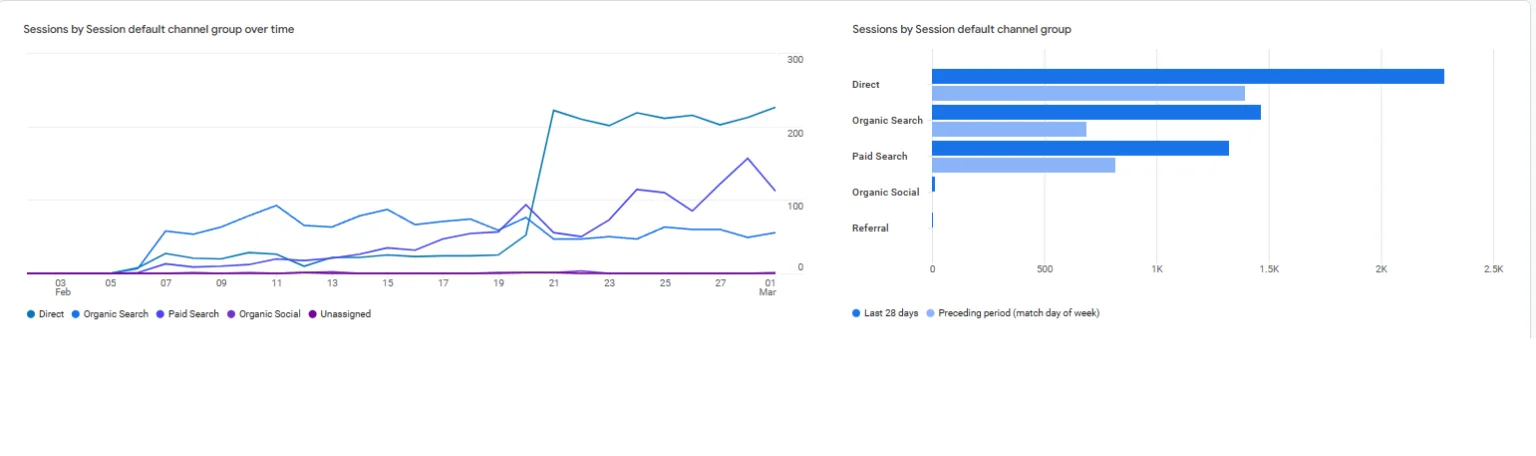Screen dimensions: 1536x456
Task: Click the "01 Mar" date label on axis
Action: pos(768,287)
